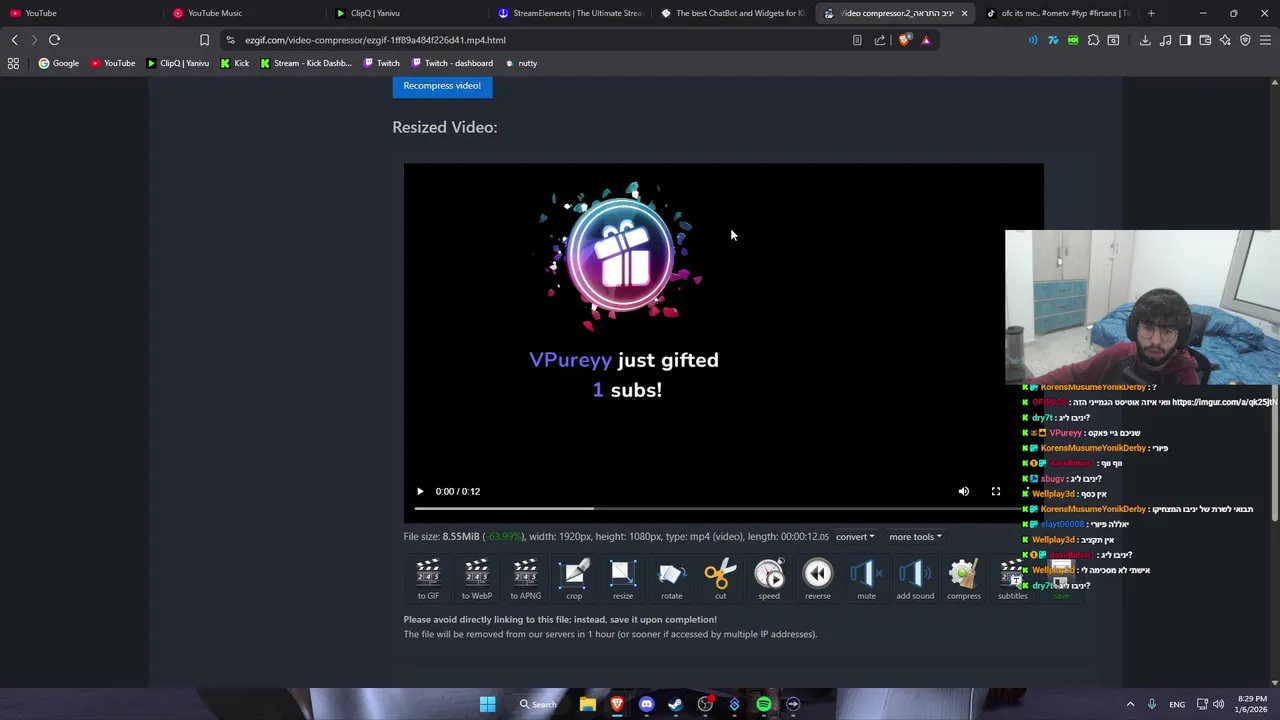The height and width of the screenshot is (720, 1280).
Task: Switch to the YouTube Music tab
Action: click(x=245, y=13)
